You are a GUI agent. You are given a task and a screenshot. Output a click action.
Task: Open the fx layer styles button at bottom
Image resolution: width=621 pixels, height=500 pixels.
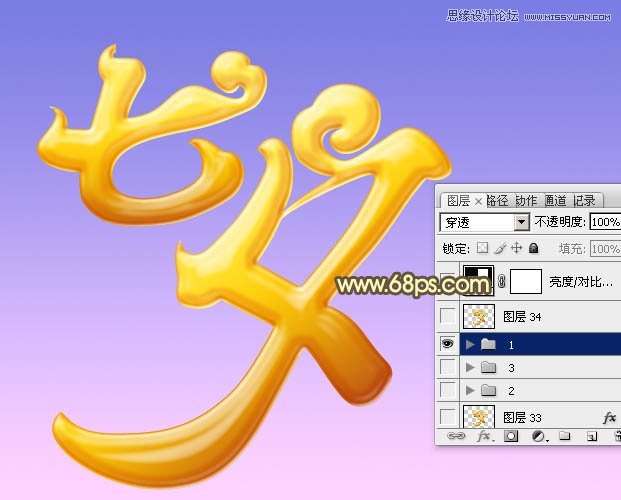click(x=483, y=437)
